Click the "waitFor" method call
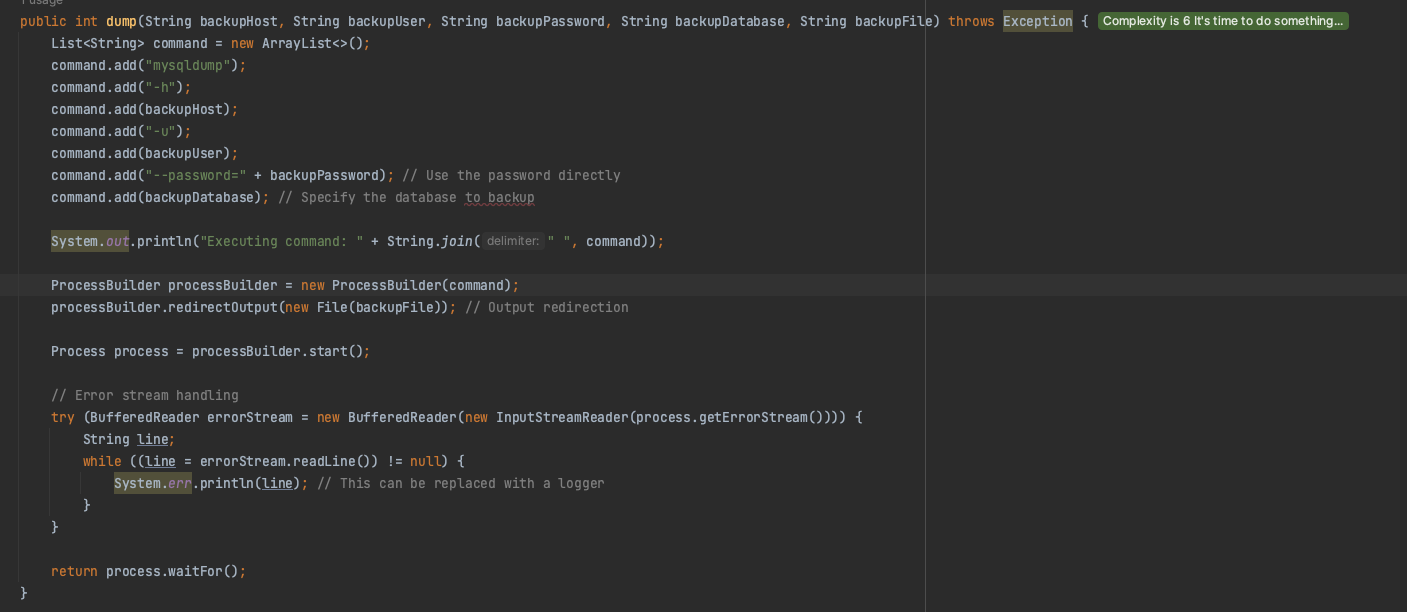Viewport: 1407px width, 612px height. (195, 571)
